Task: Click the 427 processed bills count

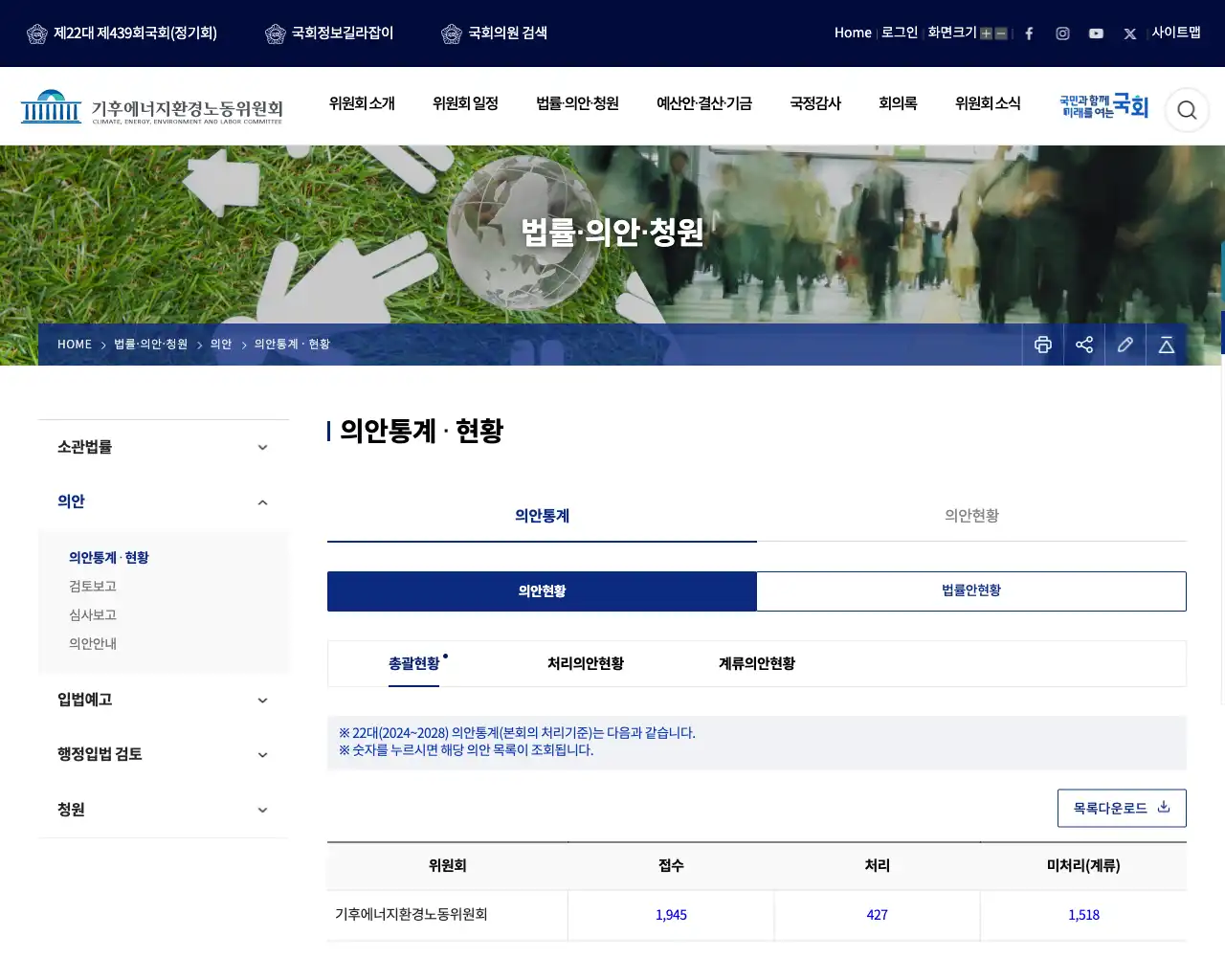Action: click(x=878, y=915)
